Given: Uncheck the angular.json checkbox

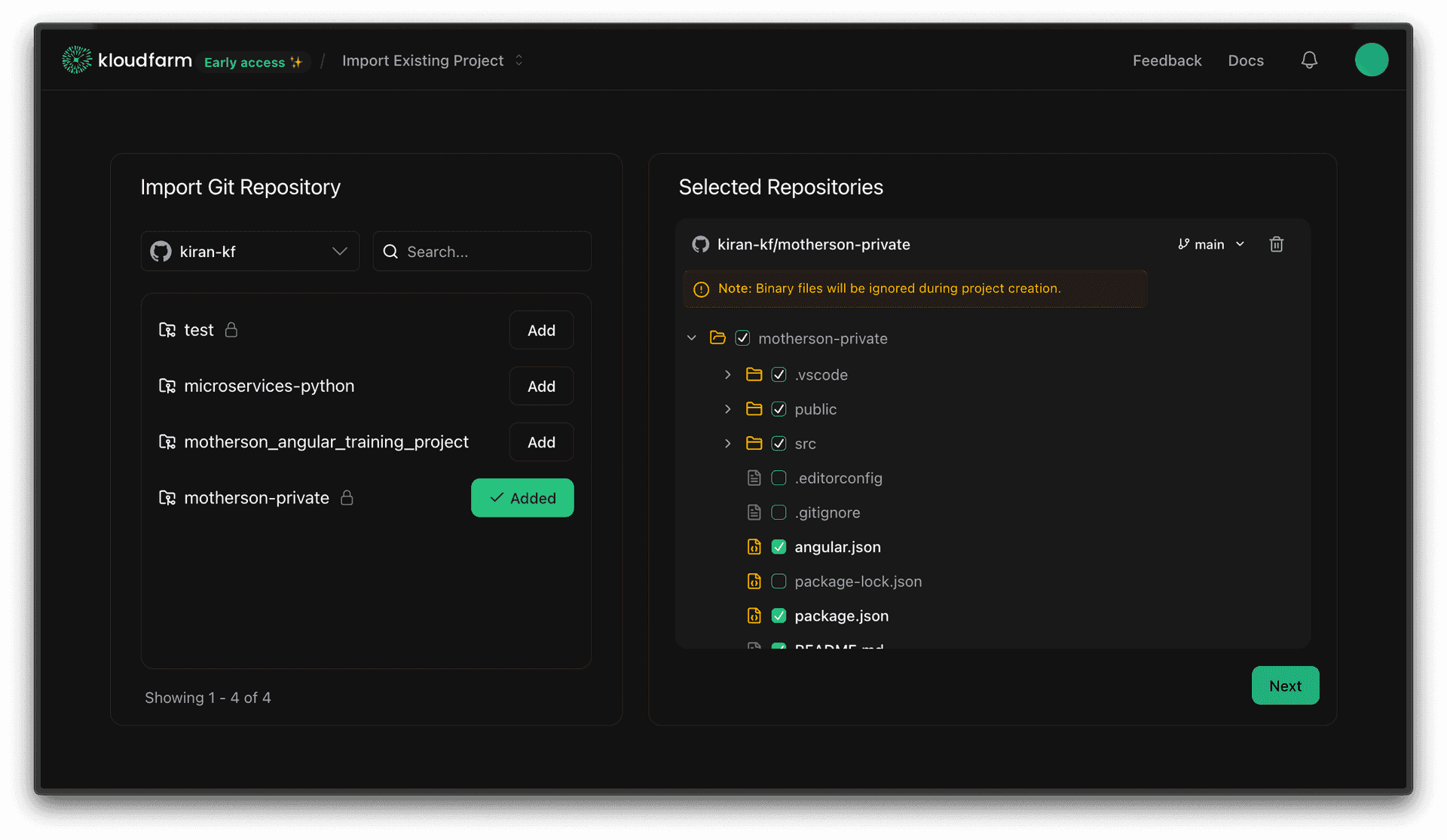Looking at the screenshot, I should pyautogui.click(x=779, y=547).
